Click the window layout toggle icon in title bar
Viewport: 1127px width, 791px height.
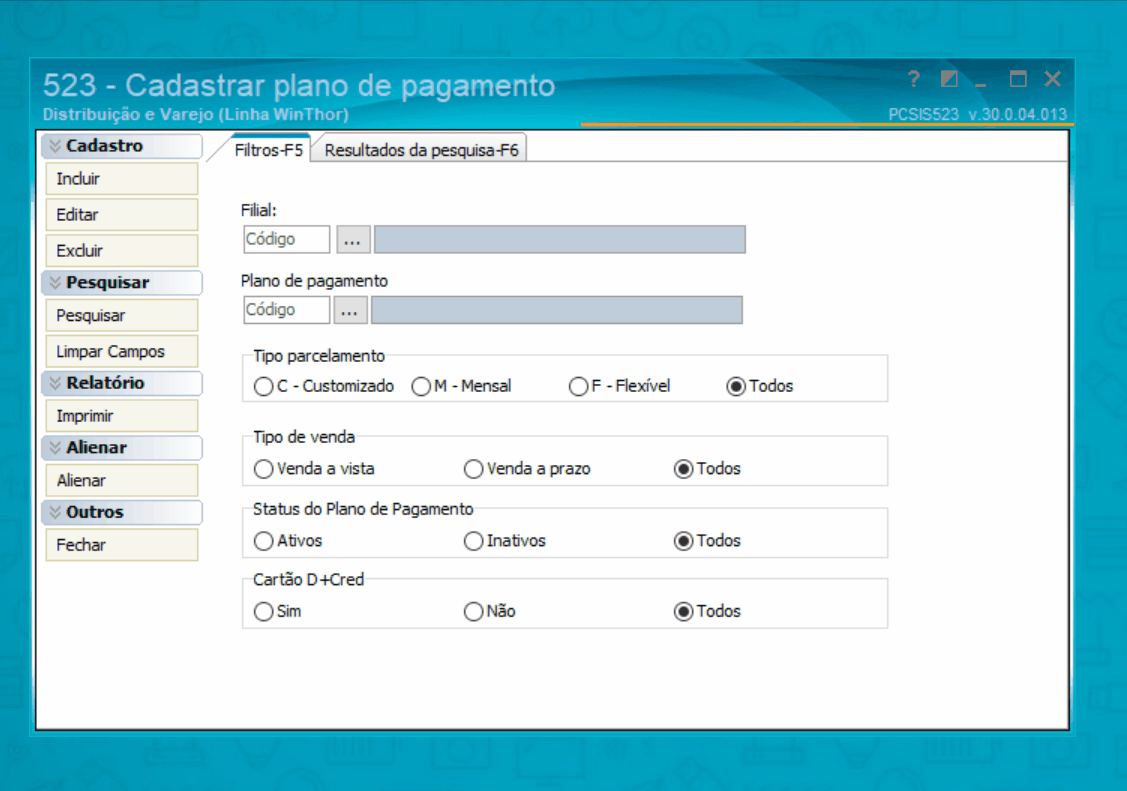(949, 79)
